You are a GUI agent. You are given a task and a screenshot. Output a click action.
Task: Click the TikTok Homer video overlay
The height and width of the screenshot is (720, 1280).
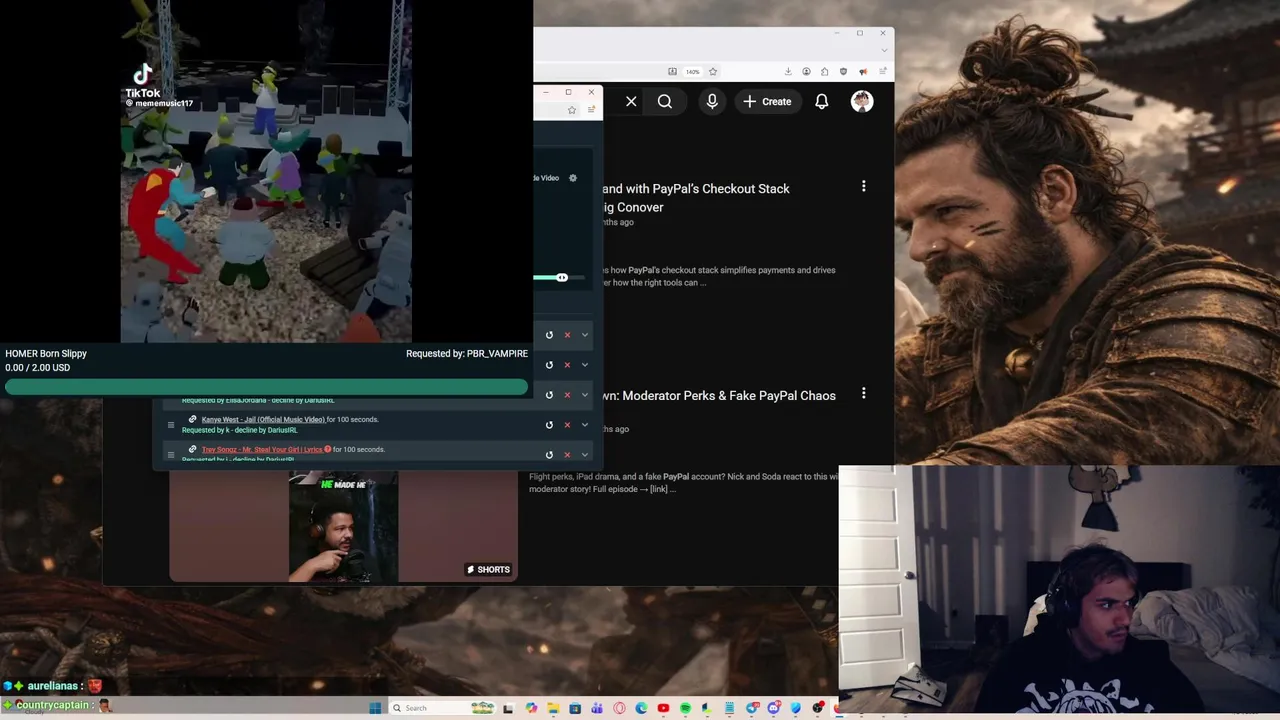[266, 172]
